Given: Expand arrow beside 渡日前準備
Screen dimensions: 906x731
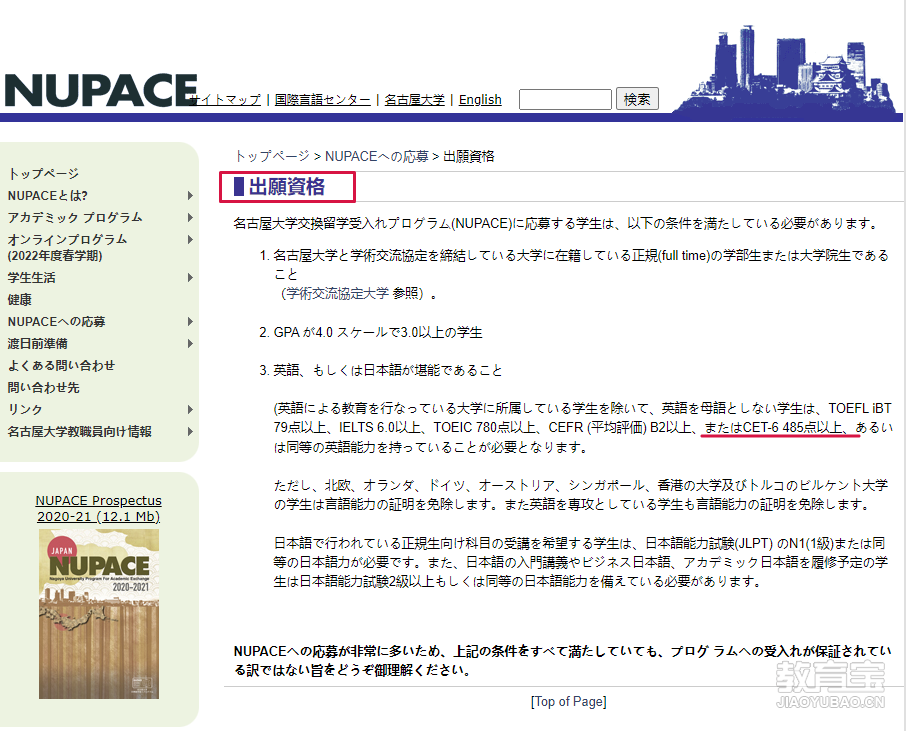Looking at the screenshot, I should click(190, 343).
